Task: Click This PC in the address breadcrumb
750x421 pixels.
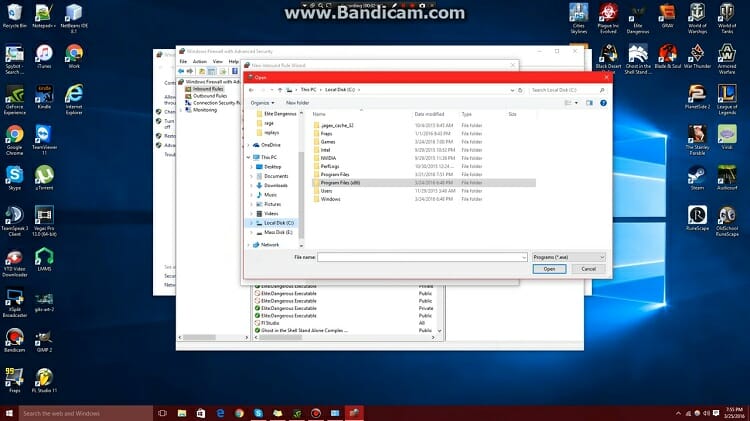Action: pos(309,90)
